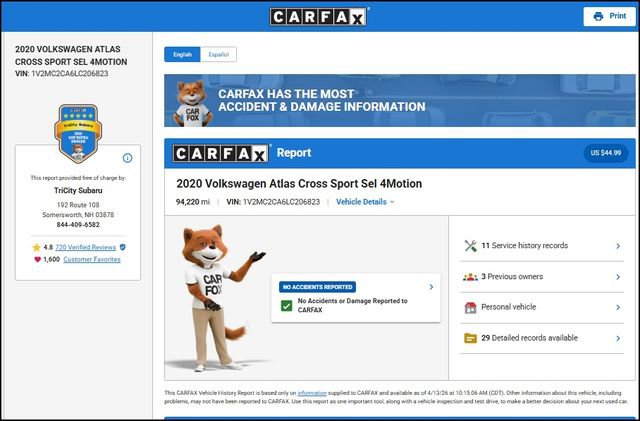Viewport: 640px width, 421px height.
Task: Select the English language tab
Action: [x=182, y=54]
